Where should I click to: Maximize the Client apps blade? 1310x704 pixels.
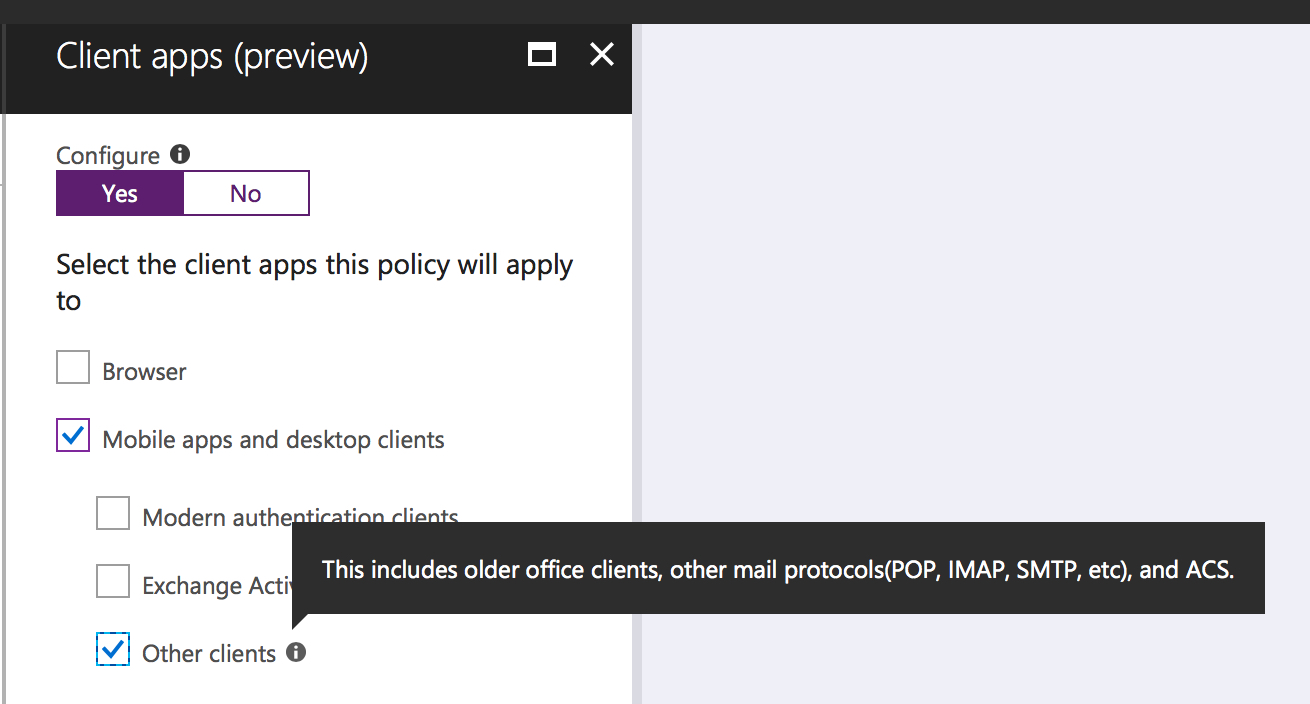541,55
